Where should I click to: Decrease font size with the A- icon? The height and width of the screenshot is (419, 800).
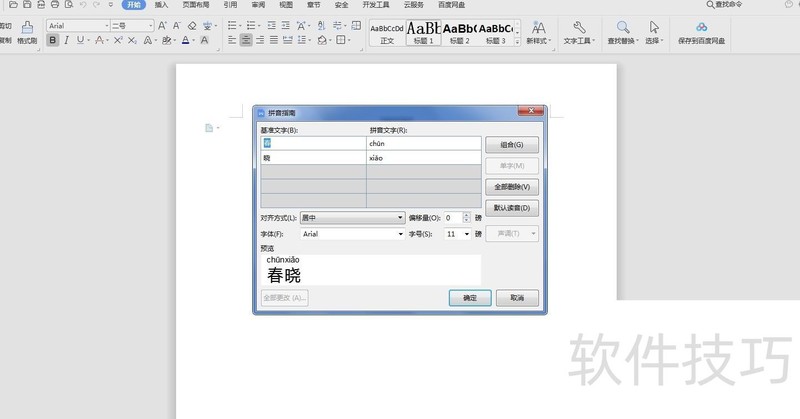click(177, 26)
